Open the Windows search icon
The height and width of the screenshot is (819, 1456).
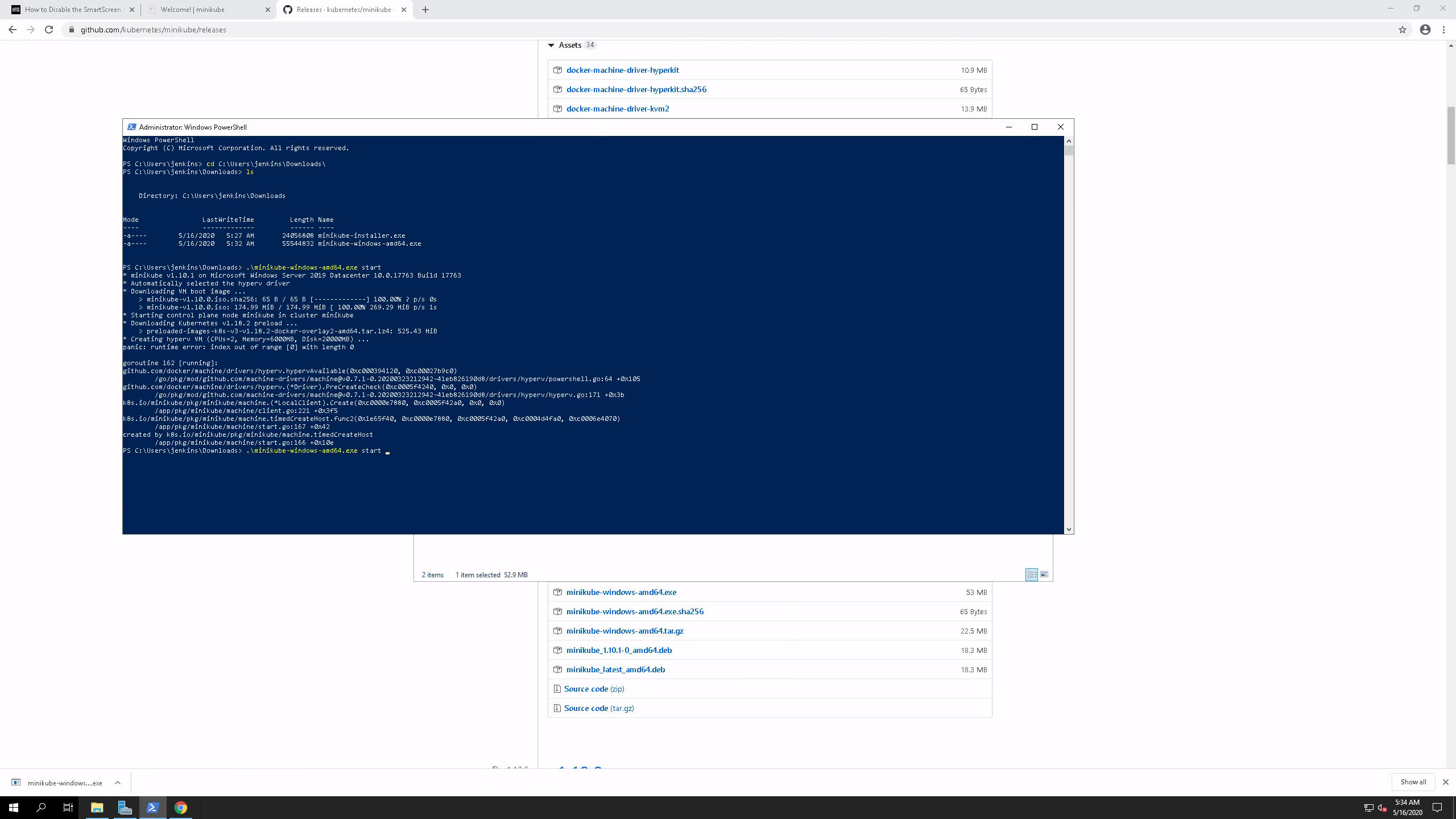point(41,808)
